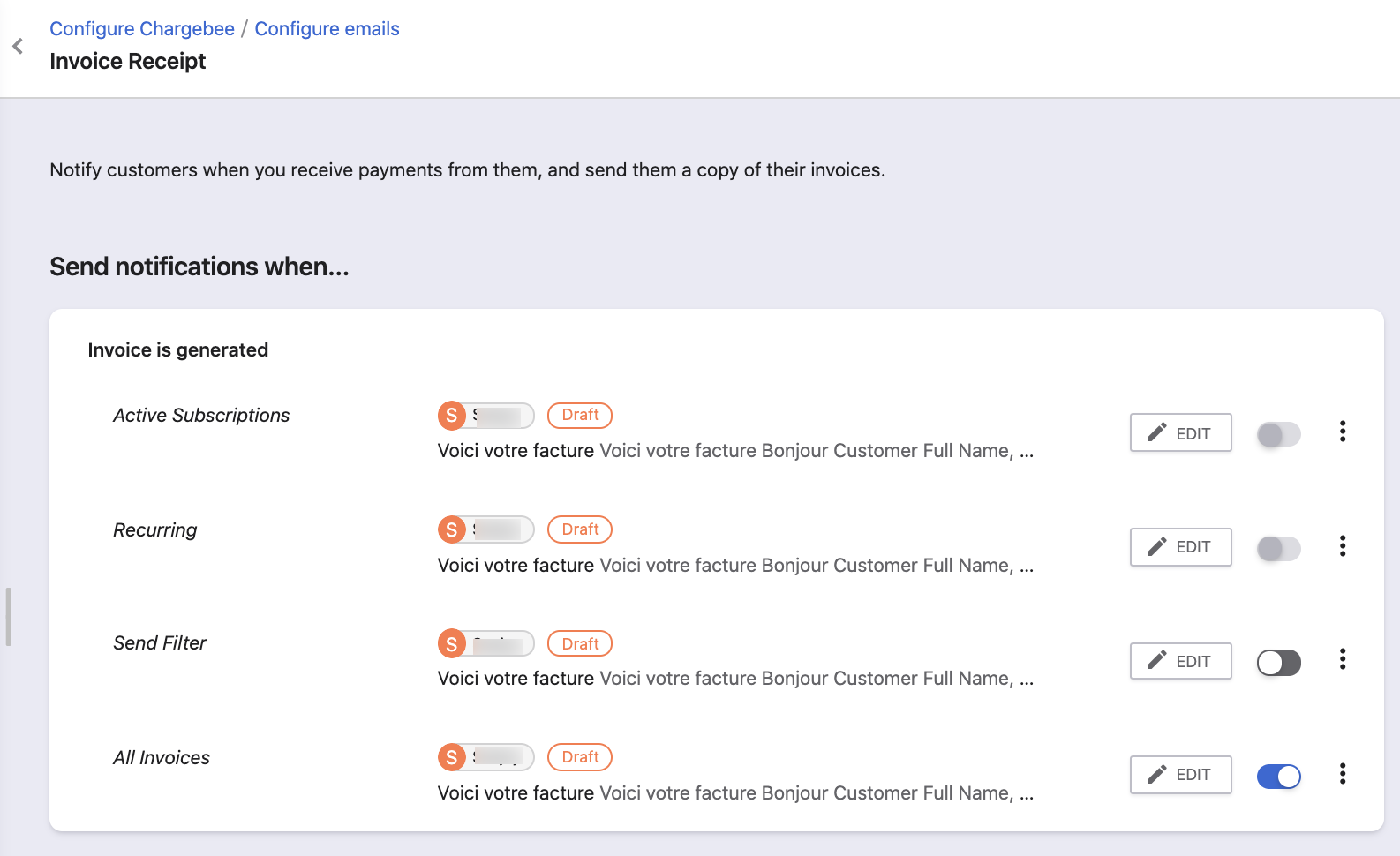Screen dimensions: 1400x856
Task: Click the orange S avatar for Send Filter
Action: (452, 644)
